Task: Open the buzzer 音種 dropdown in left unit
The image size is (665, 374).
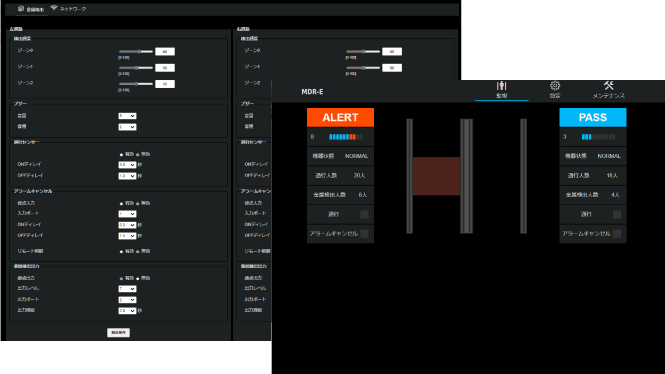Action: [127, 127]
